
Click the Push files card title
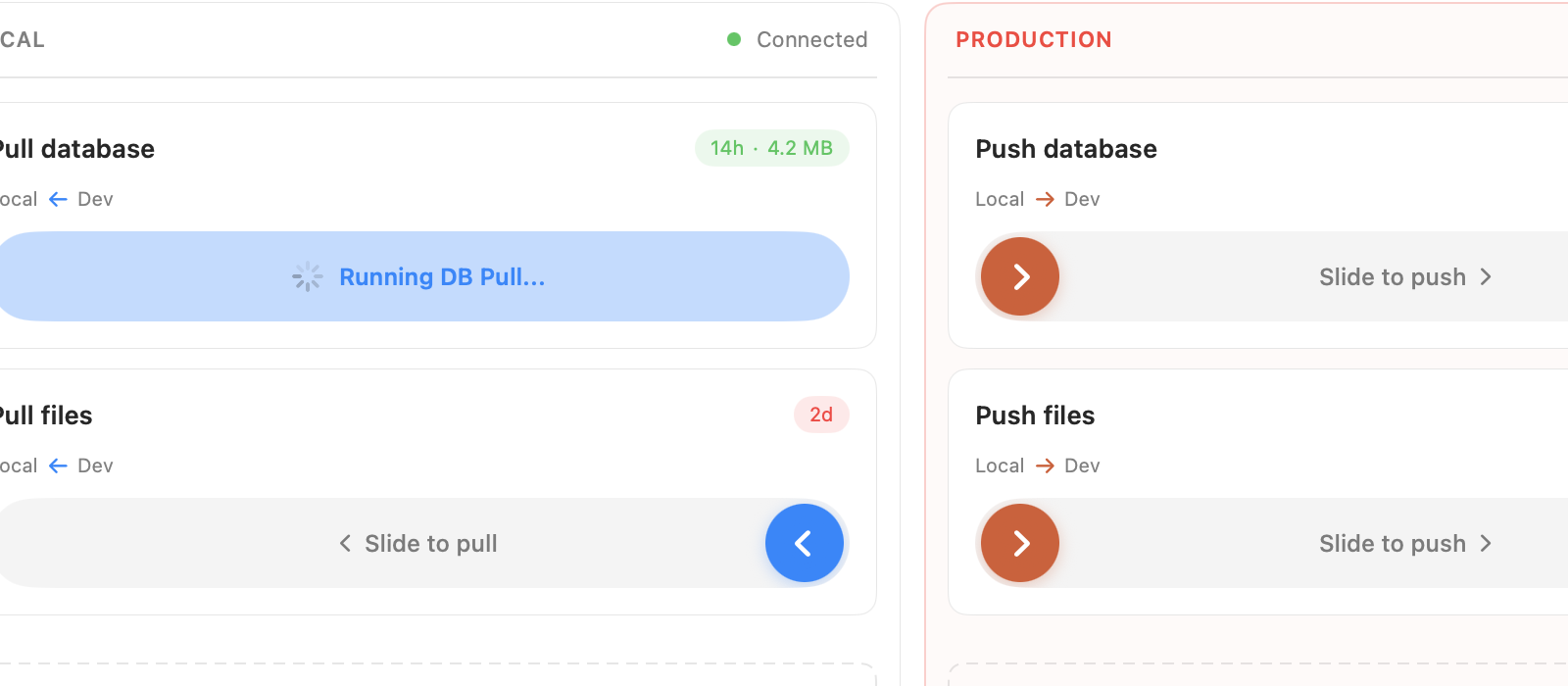[1035, 416]
